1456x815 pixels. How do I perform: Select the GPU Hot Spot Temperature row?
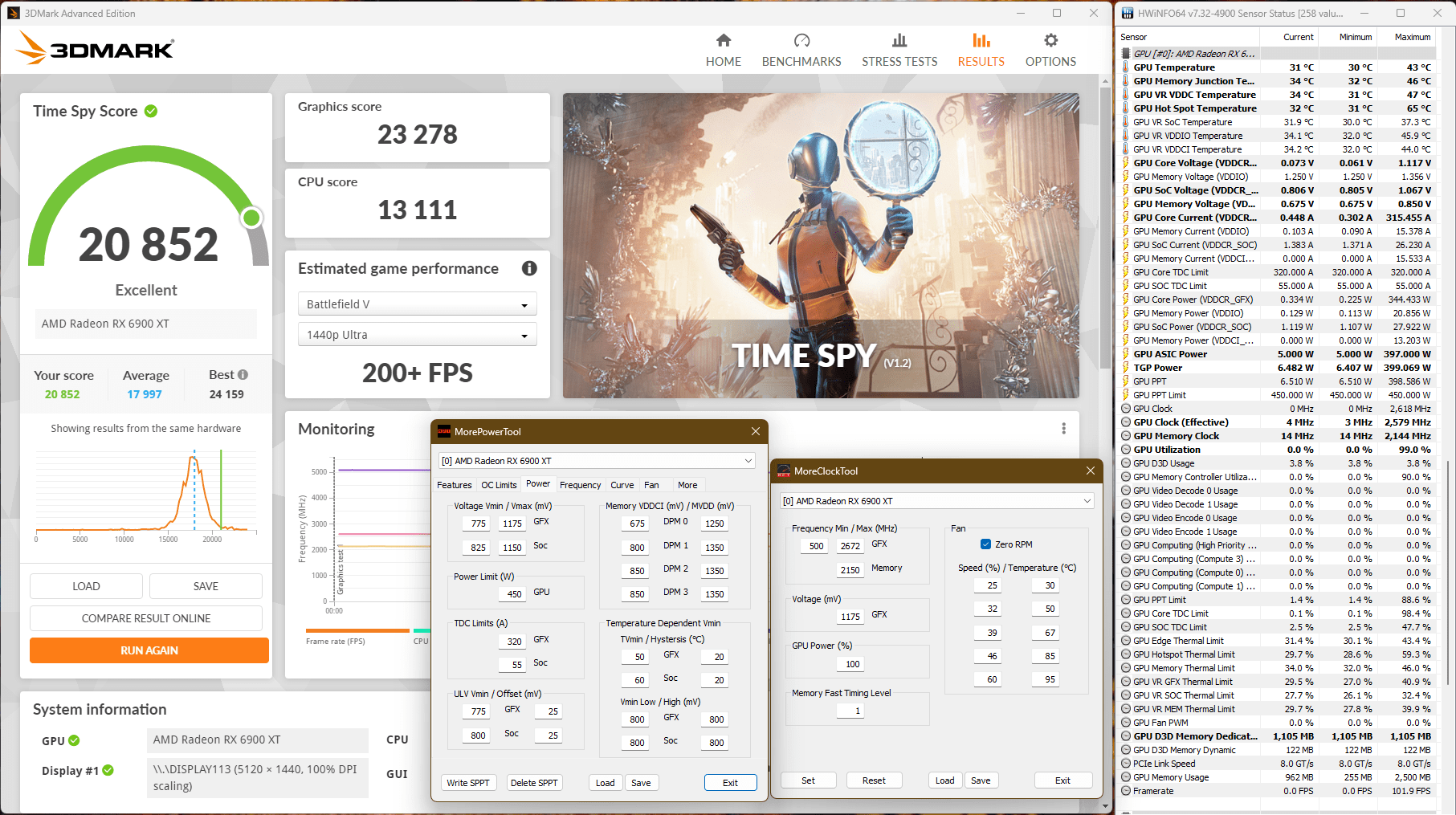coord(1279,108)
